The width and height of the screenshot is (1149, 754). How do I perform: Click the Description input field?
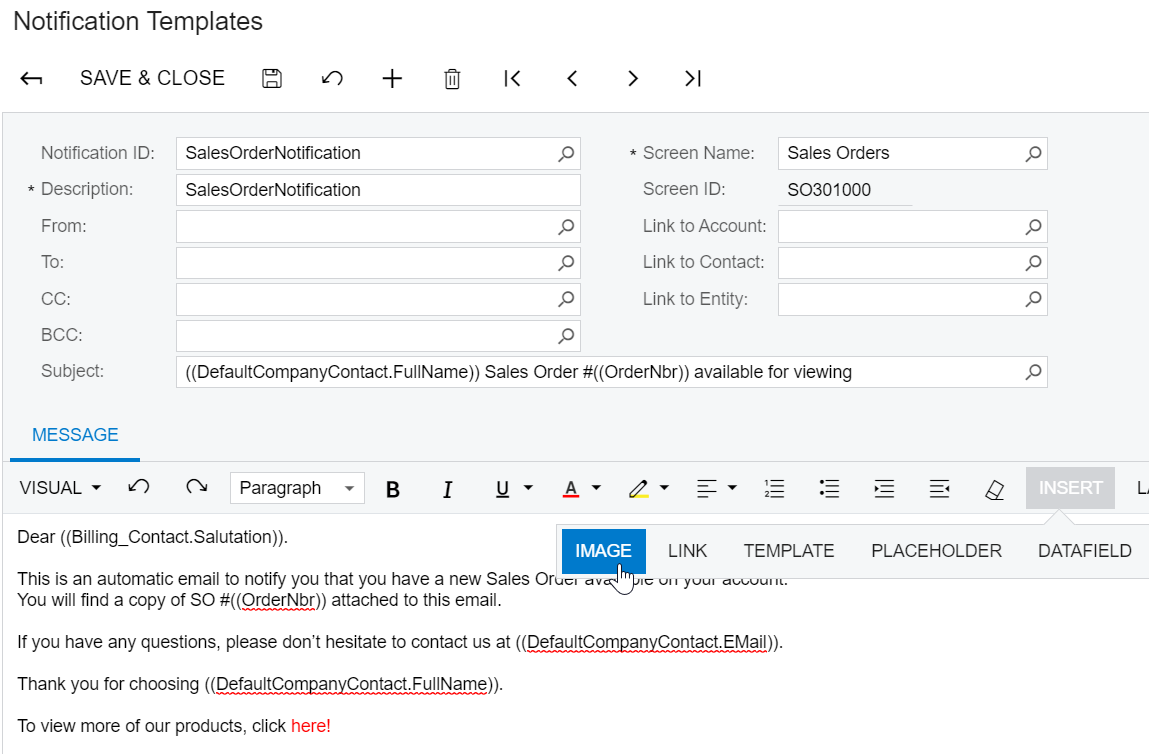tap(377, 190)
